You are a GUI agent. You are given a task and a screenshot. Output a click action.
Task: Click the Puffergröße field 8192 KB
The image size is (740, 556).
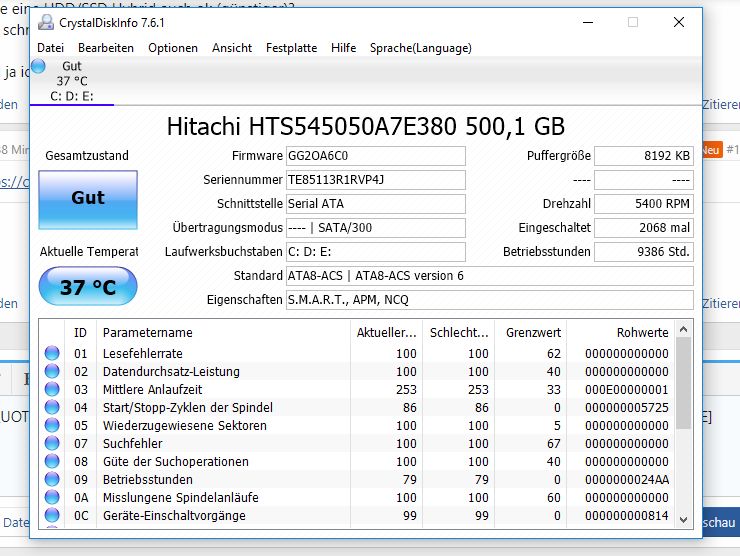(644, 156)
